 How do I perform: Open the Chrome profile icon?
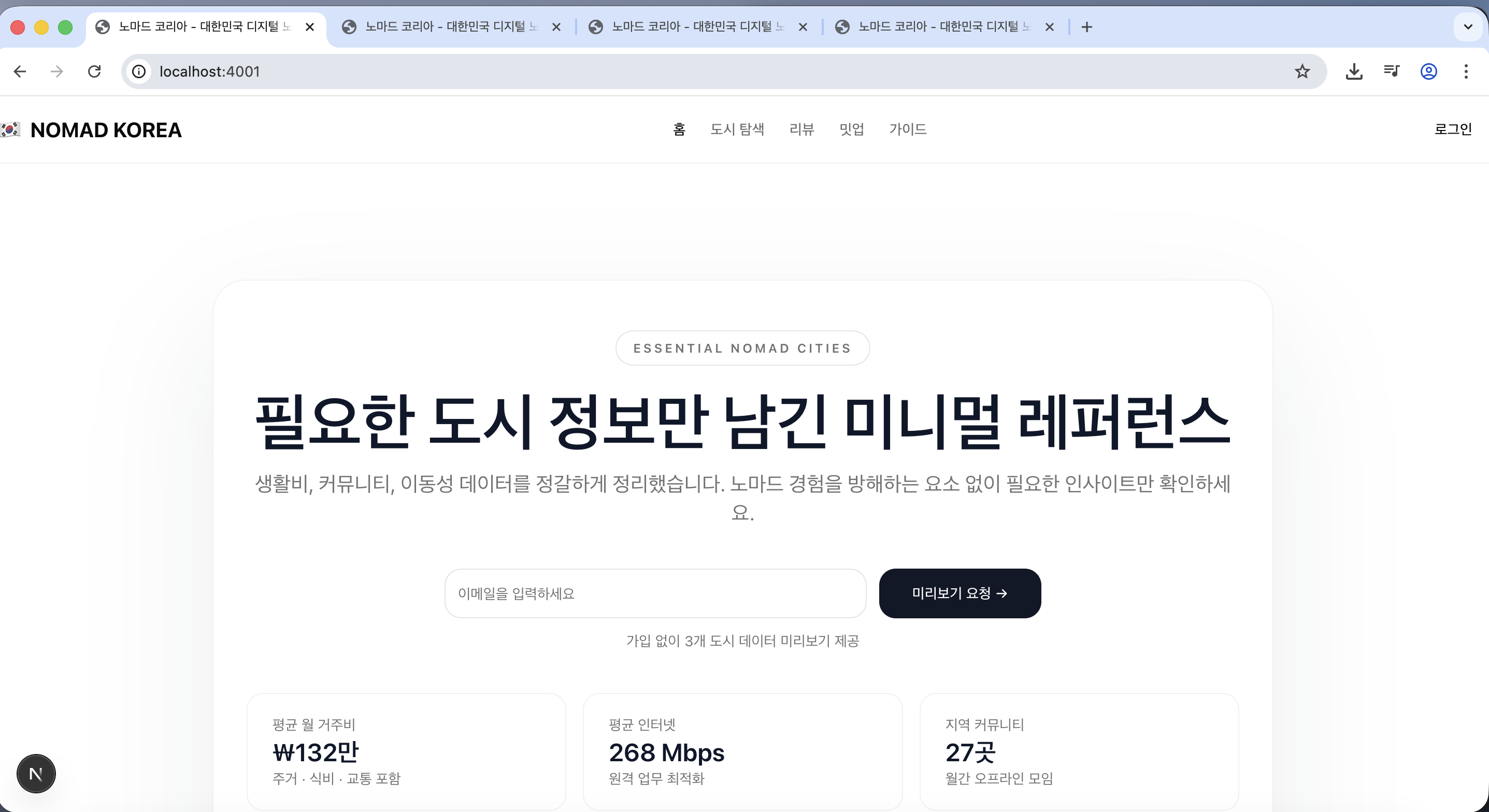click(x=1428, y=71)
